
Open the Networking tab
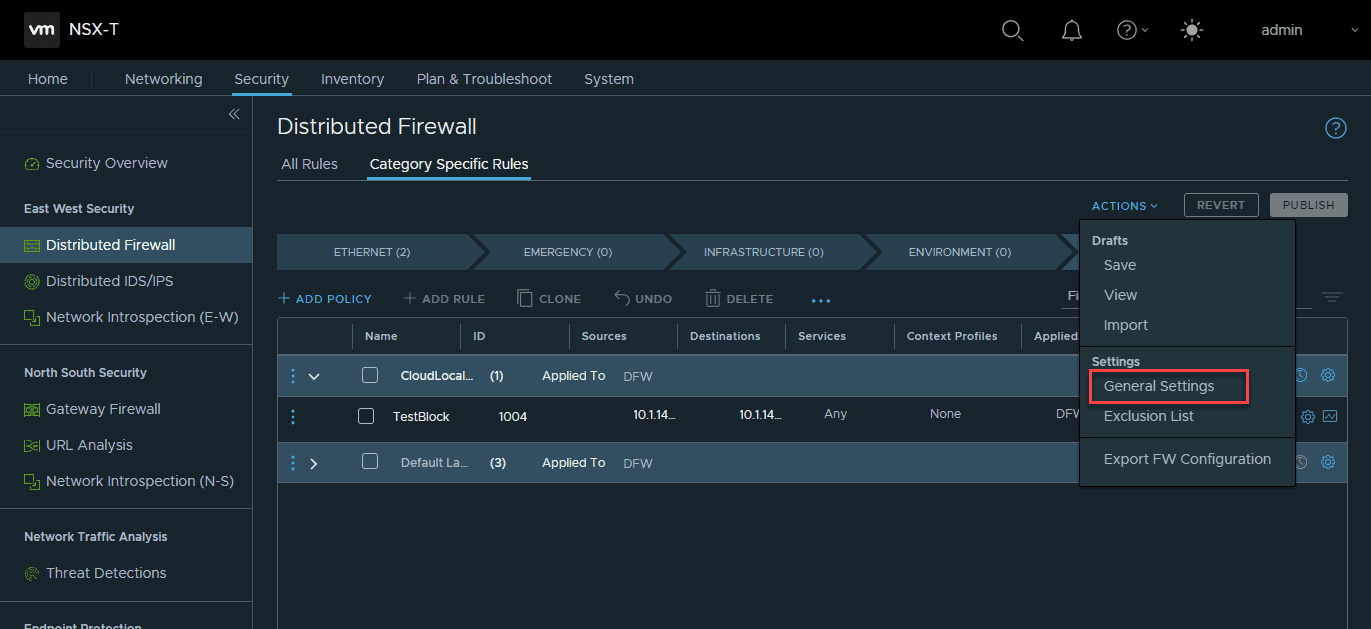click(x=163, y=79)
